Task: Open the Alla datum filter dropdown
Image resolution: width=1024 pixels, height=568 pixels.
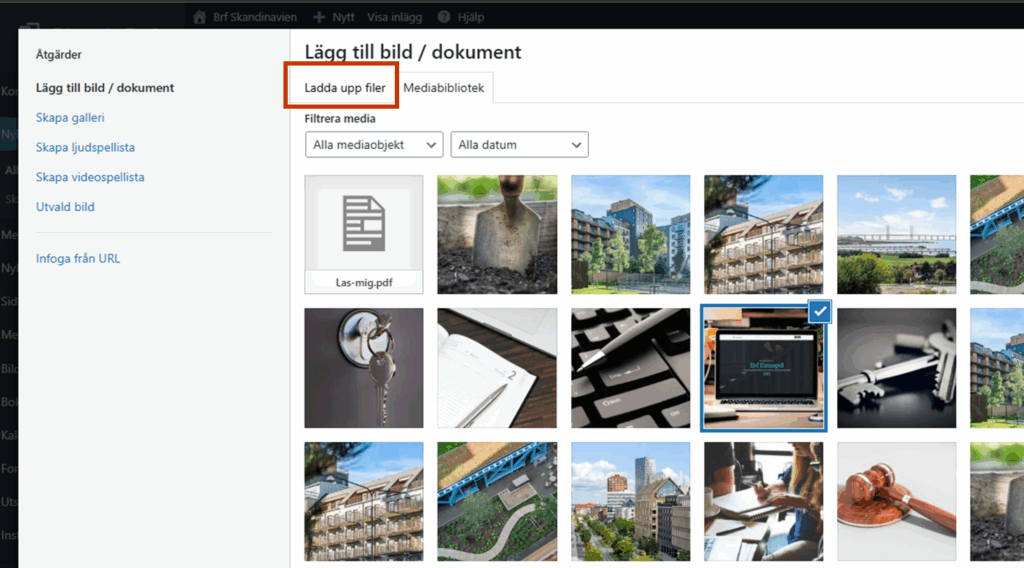Action: tap(519, 145)
